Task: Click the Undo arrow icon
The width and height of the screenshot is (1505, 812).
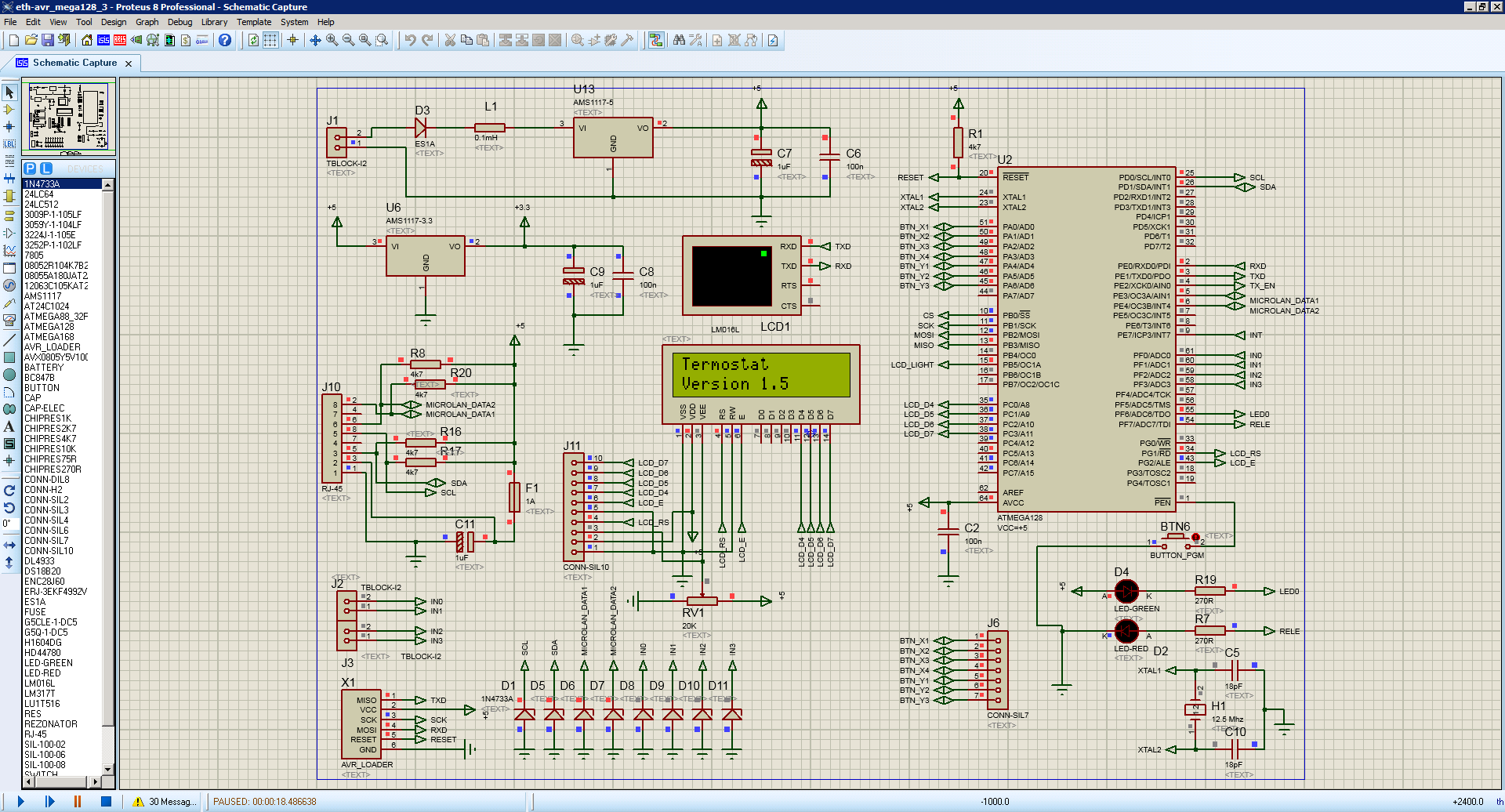Action: pyautogui.click(x=410, y=40)
